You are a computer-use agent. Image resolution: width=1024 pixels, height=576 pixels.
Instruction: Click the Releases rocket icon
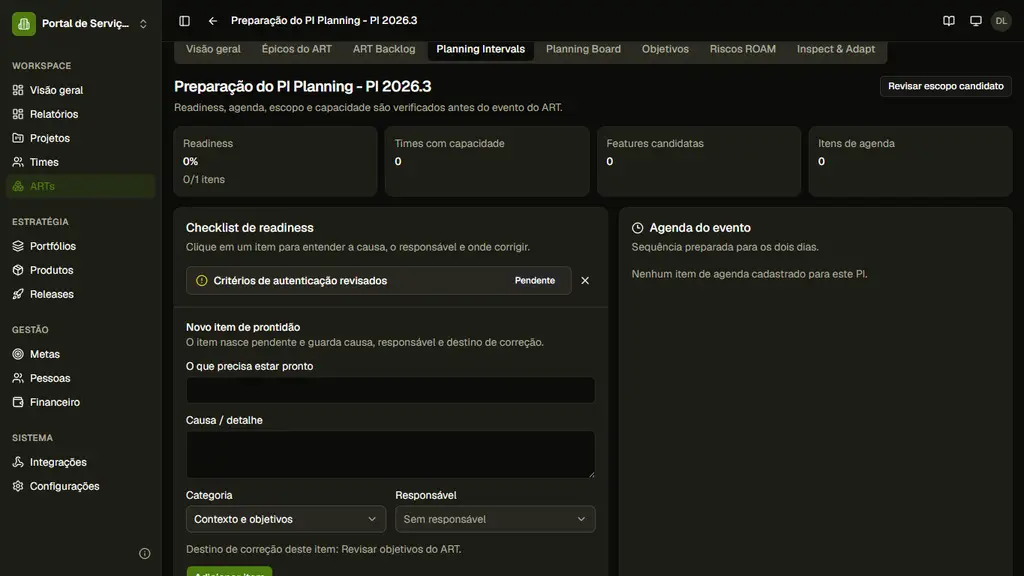pos(18,294)
